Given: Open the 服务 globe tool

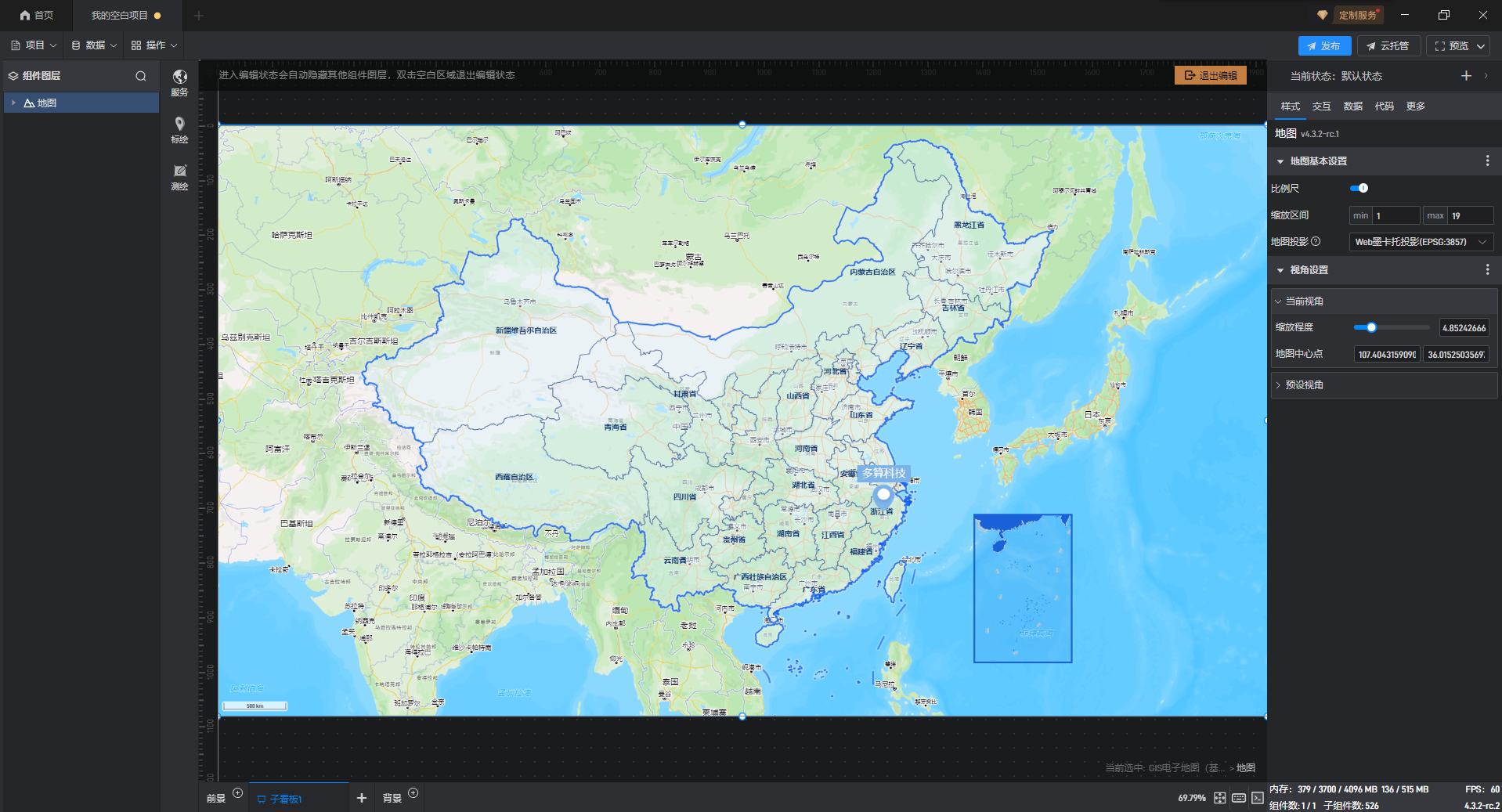Looking at the screenshot, I should [x=179, y=82].
